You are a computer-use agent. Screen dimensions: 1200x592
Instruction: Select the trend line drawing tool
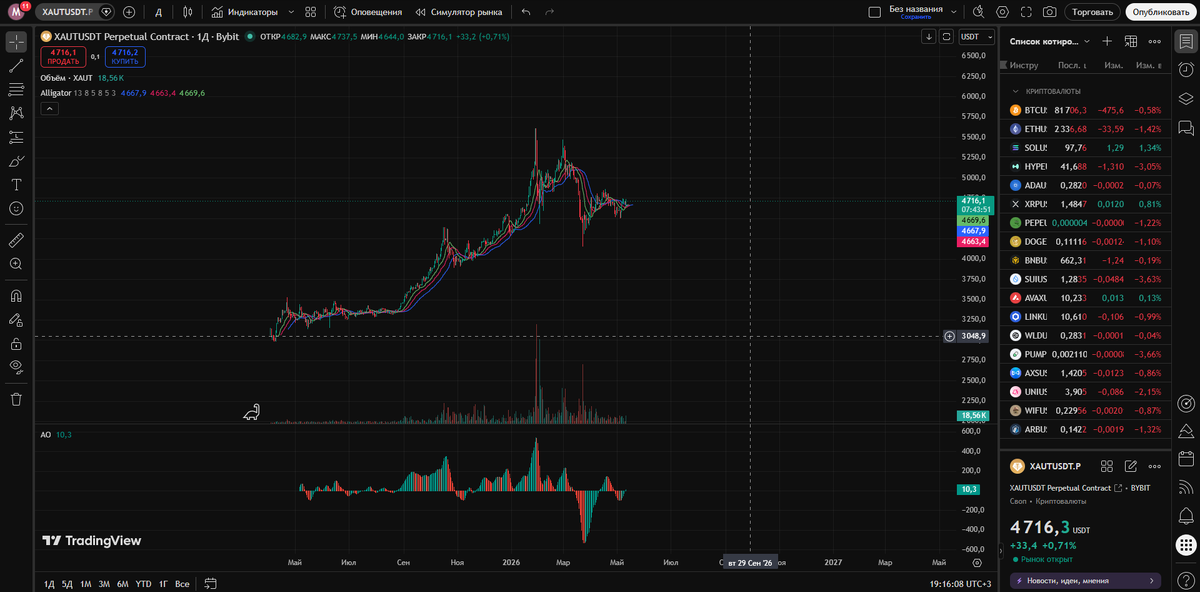pyautogui.click(x=16, y=66)
